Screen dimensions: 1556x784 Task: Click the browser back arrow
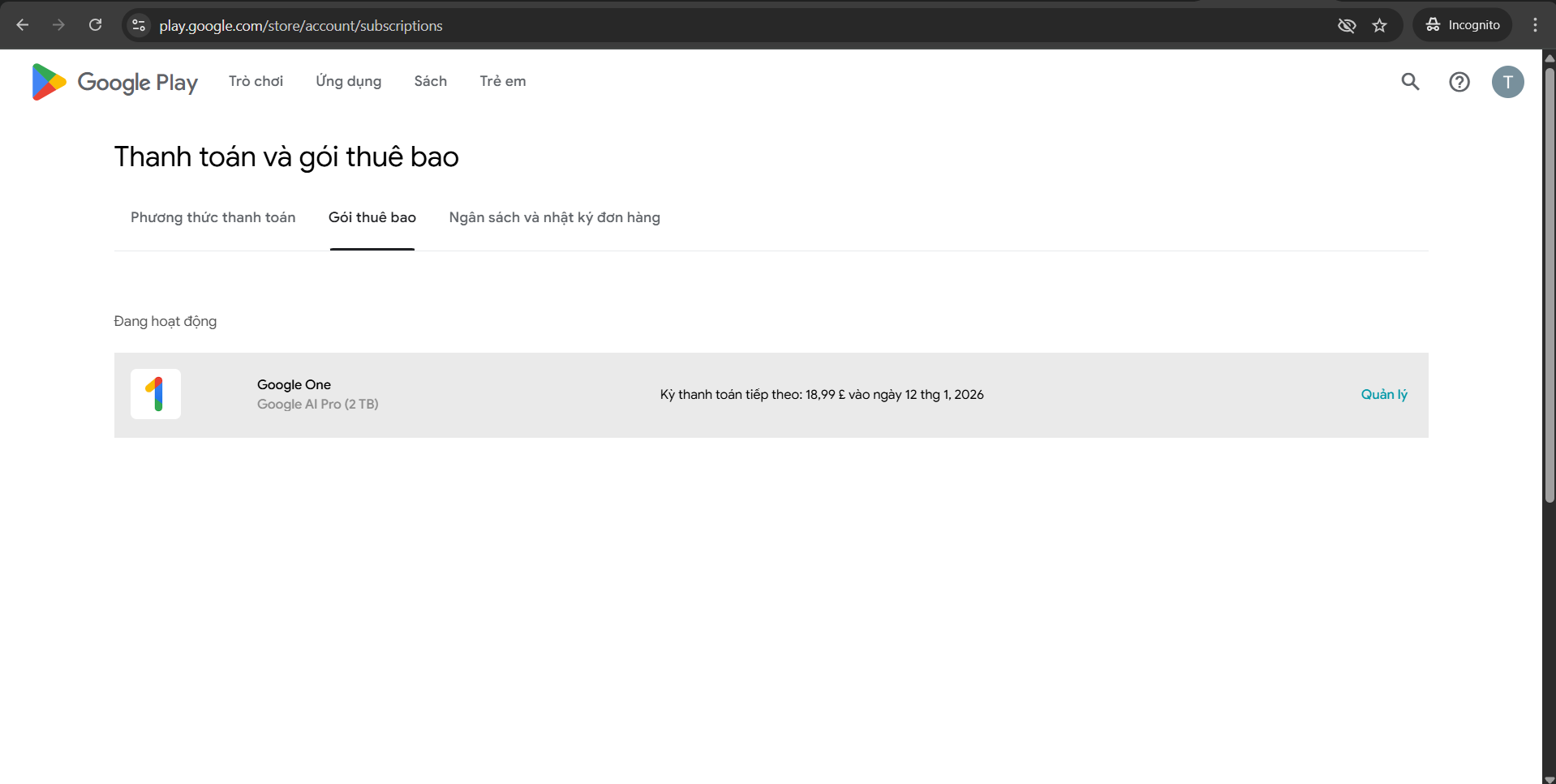coord(23,25)
